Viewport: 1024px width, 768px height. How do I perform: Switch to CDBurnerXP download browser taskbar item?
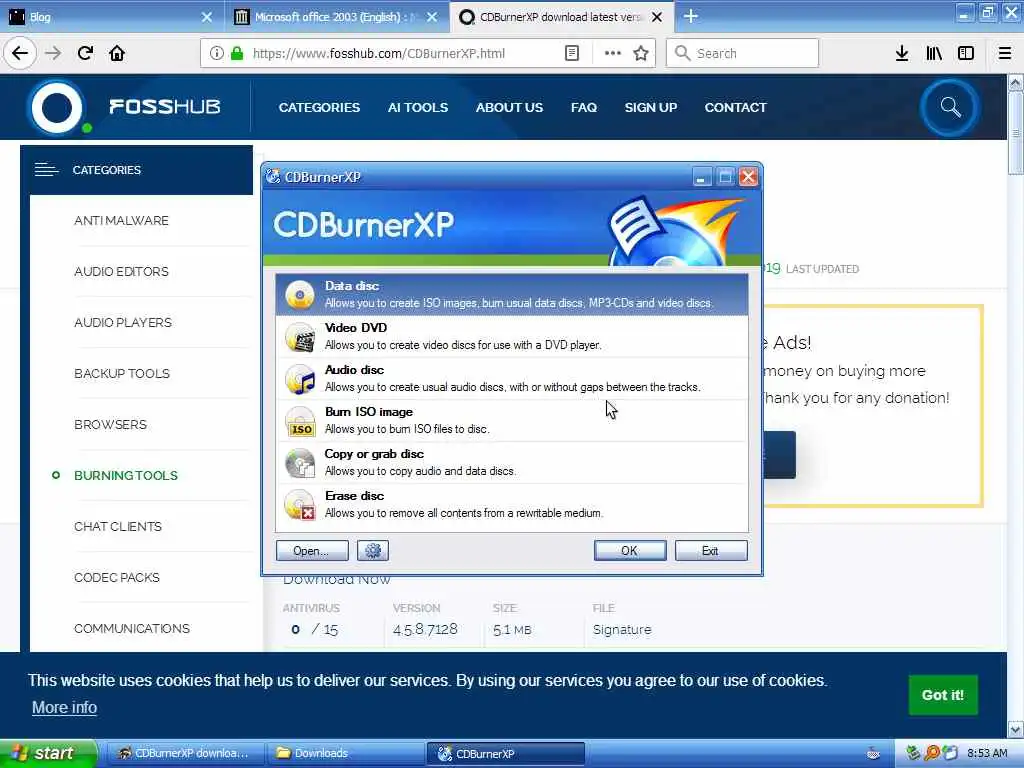pos(184,753)
